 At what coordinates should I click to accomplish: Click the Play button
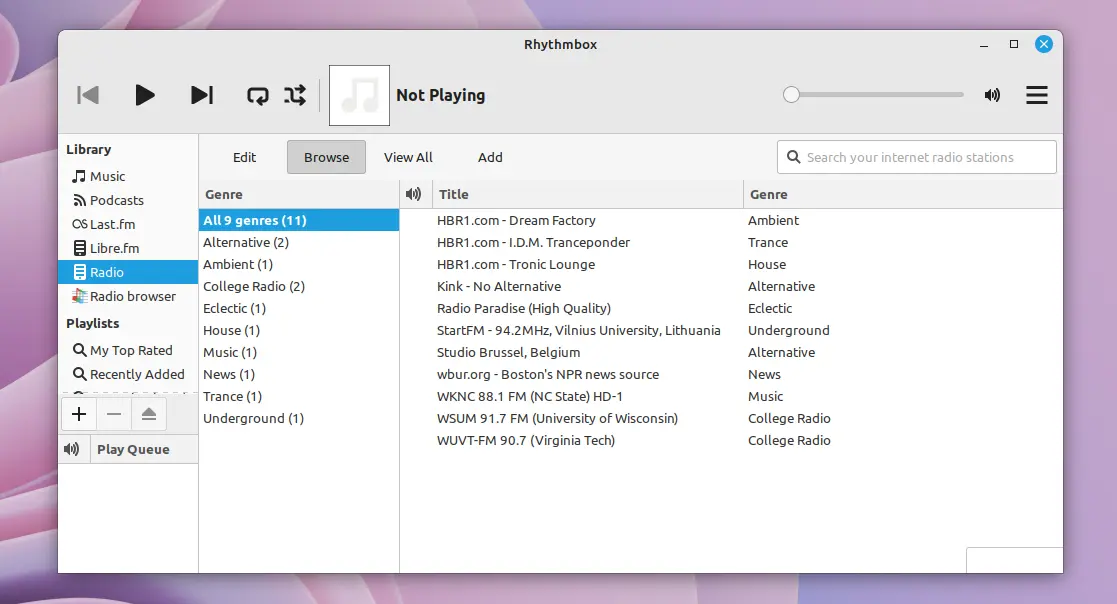pyautogui.click(x=145, y=95)
